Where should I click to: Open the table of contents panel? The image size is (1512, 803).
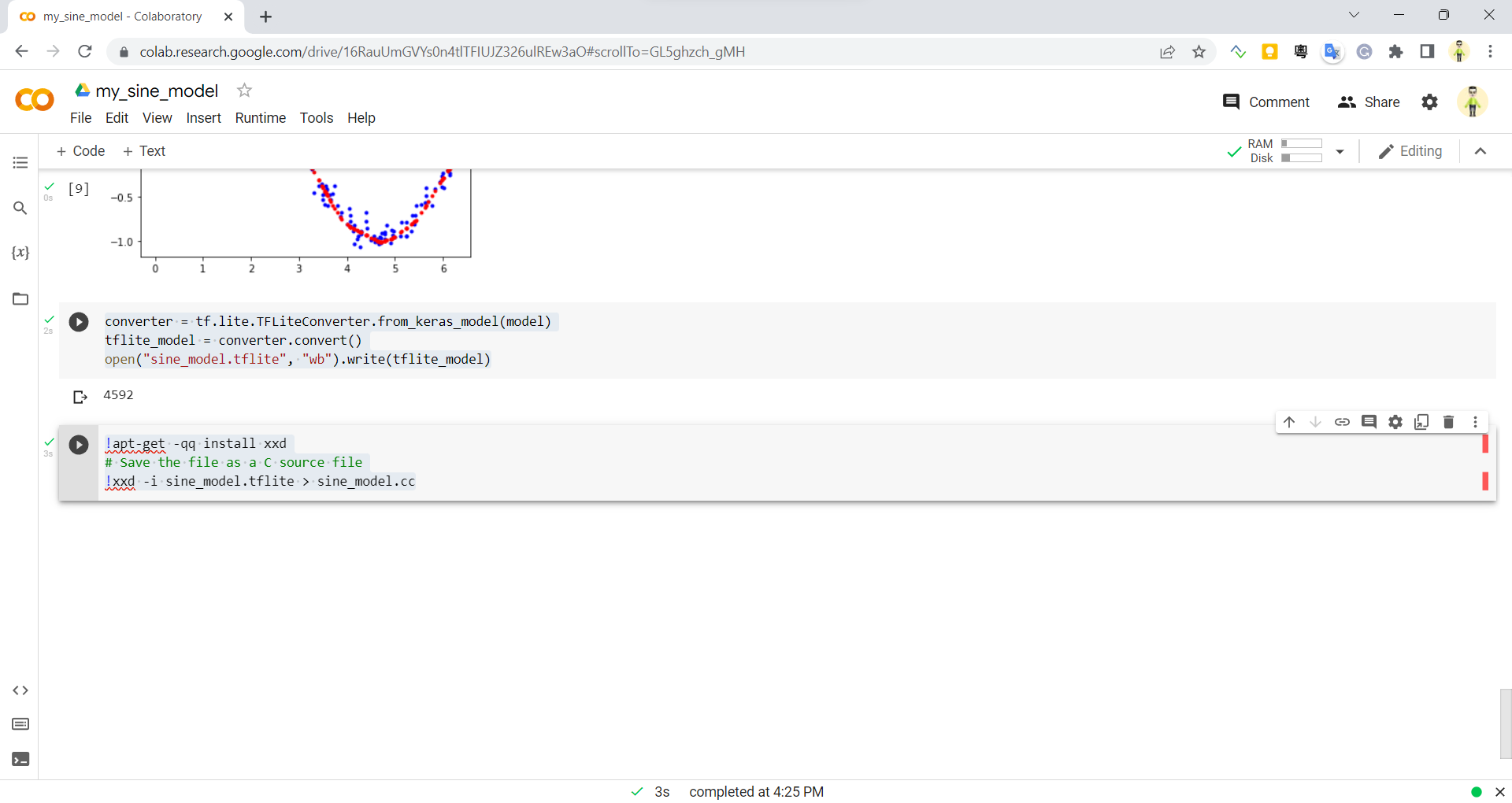pyautogui.click(x=20, y=163)
